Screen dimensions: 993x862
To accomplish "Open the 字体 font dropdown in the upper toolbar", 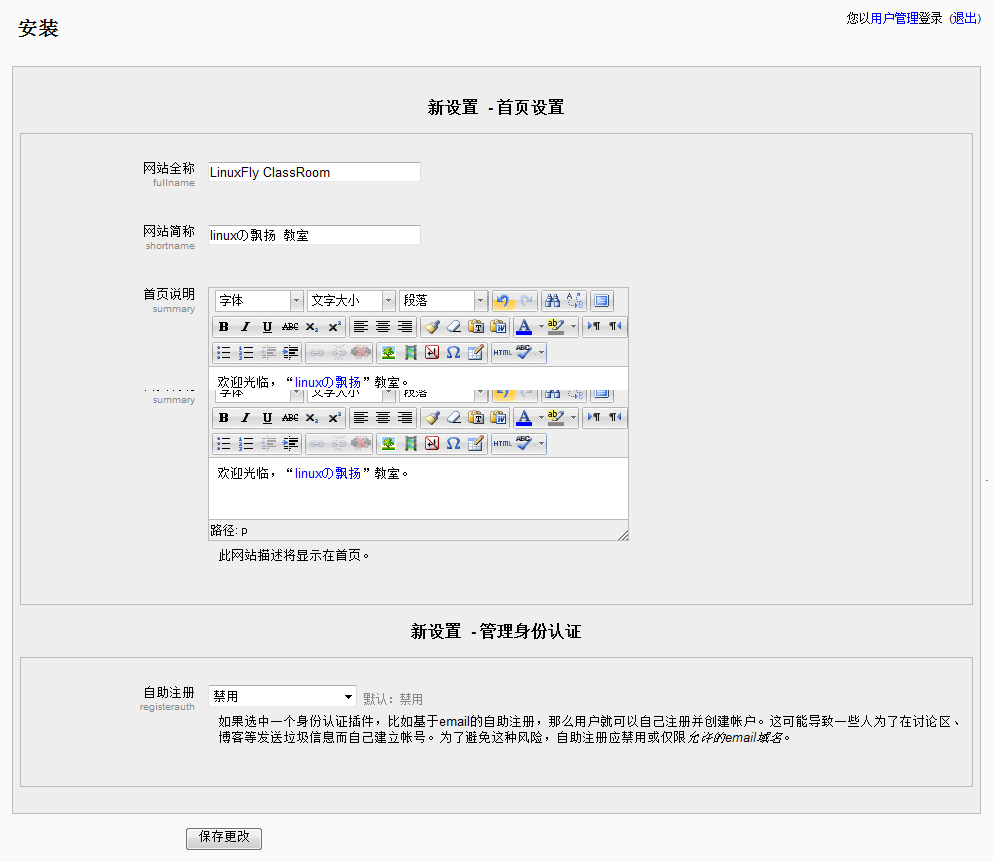I will (x=258, y=301).
